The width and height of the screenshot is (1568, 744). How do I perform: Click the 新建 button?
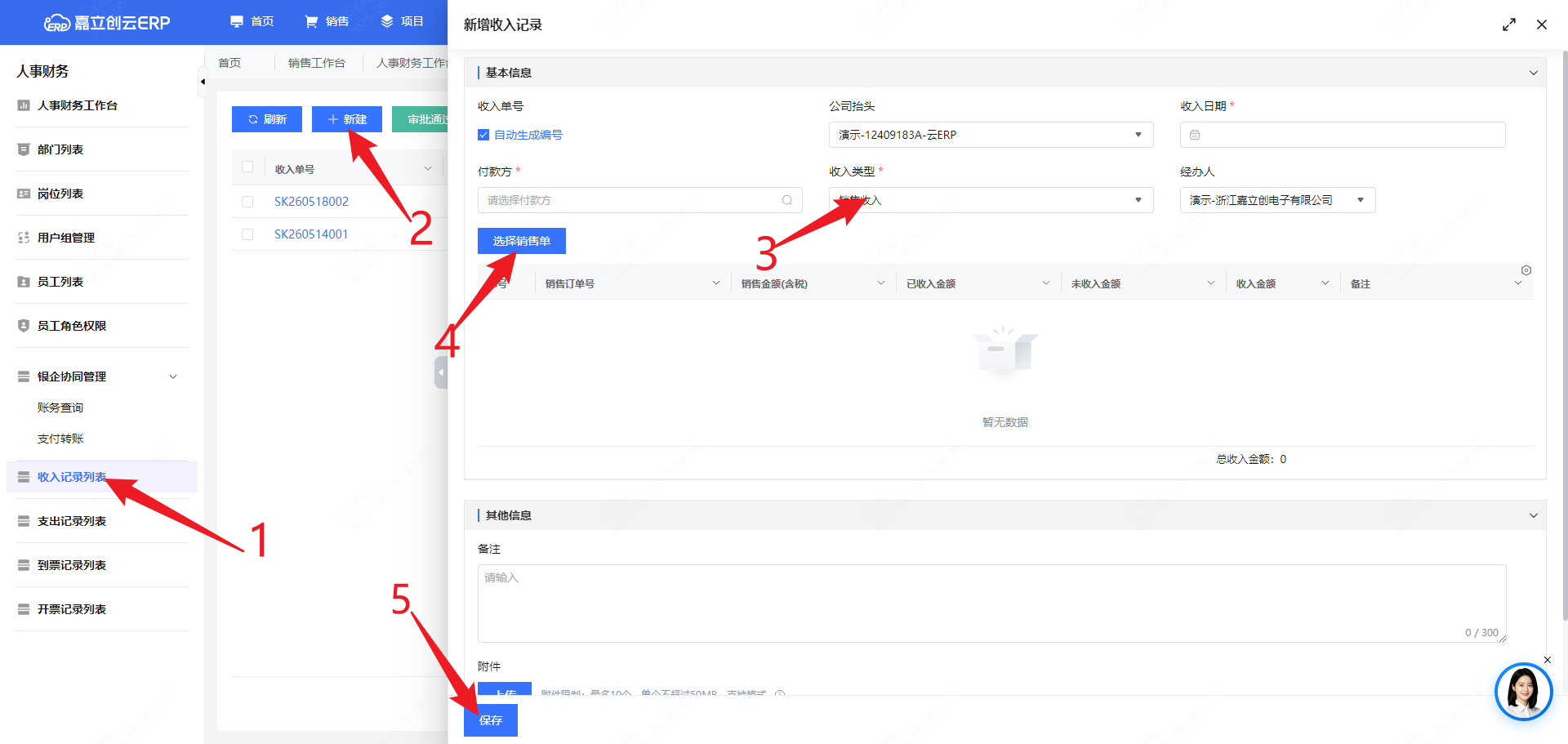tap(347, 119)
